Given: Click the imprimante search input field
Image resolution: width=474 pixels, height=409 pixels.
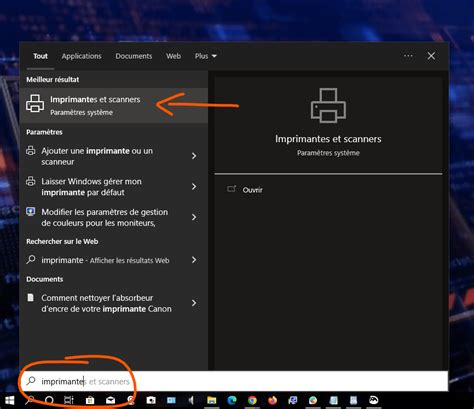Looking at the screenshot, I should click(x=234, y=381).
